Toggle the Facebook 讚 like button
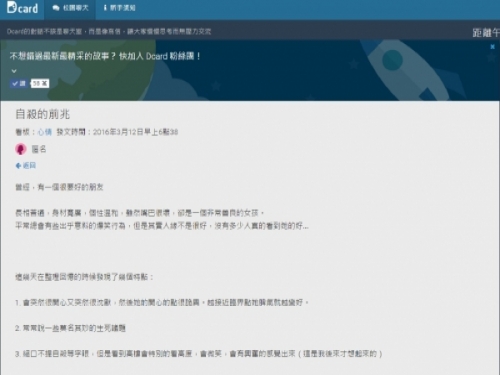This screenshot has height=375, width=500. (19, 83)
